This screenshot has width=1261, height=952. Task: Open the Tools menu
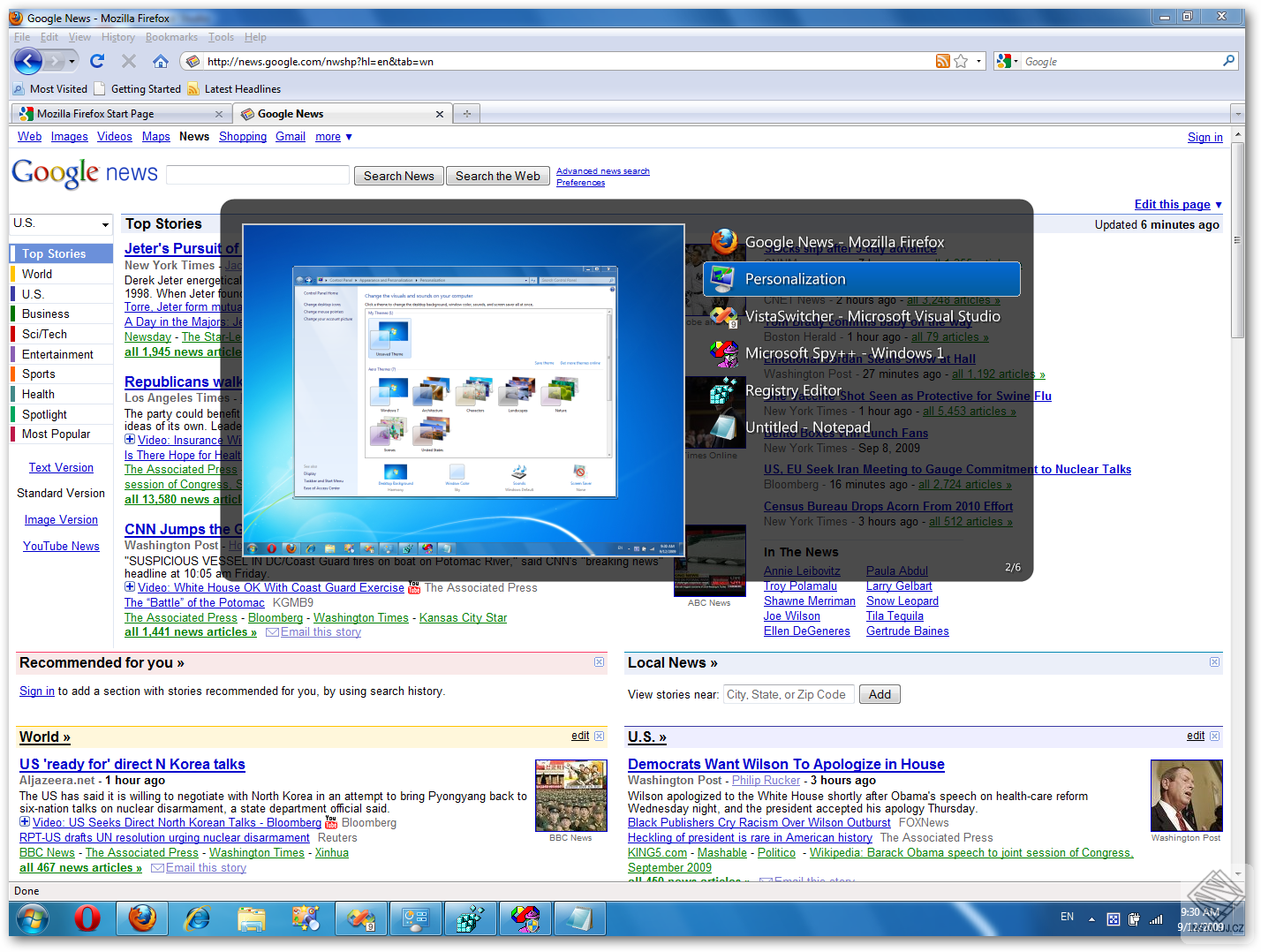pos(221,37)
